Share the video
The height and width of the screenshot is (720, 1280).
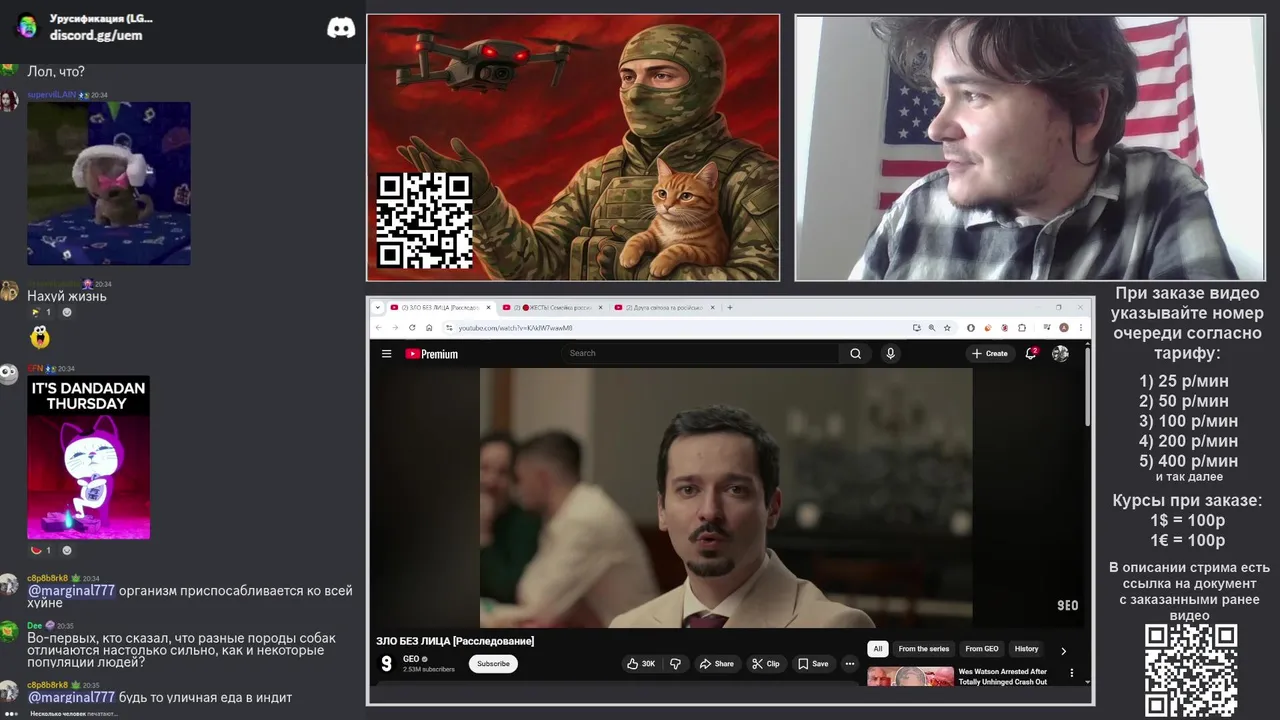[716, 663]
